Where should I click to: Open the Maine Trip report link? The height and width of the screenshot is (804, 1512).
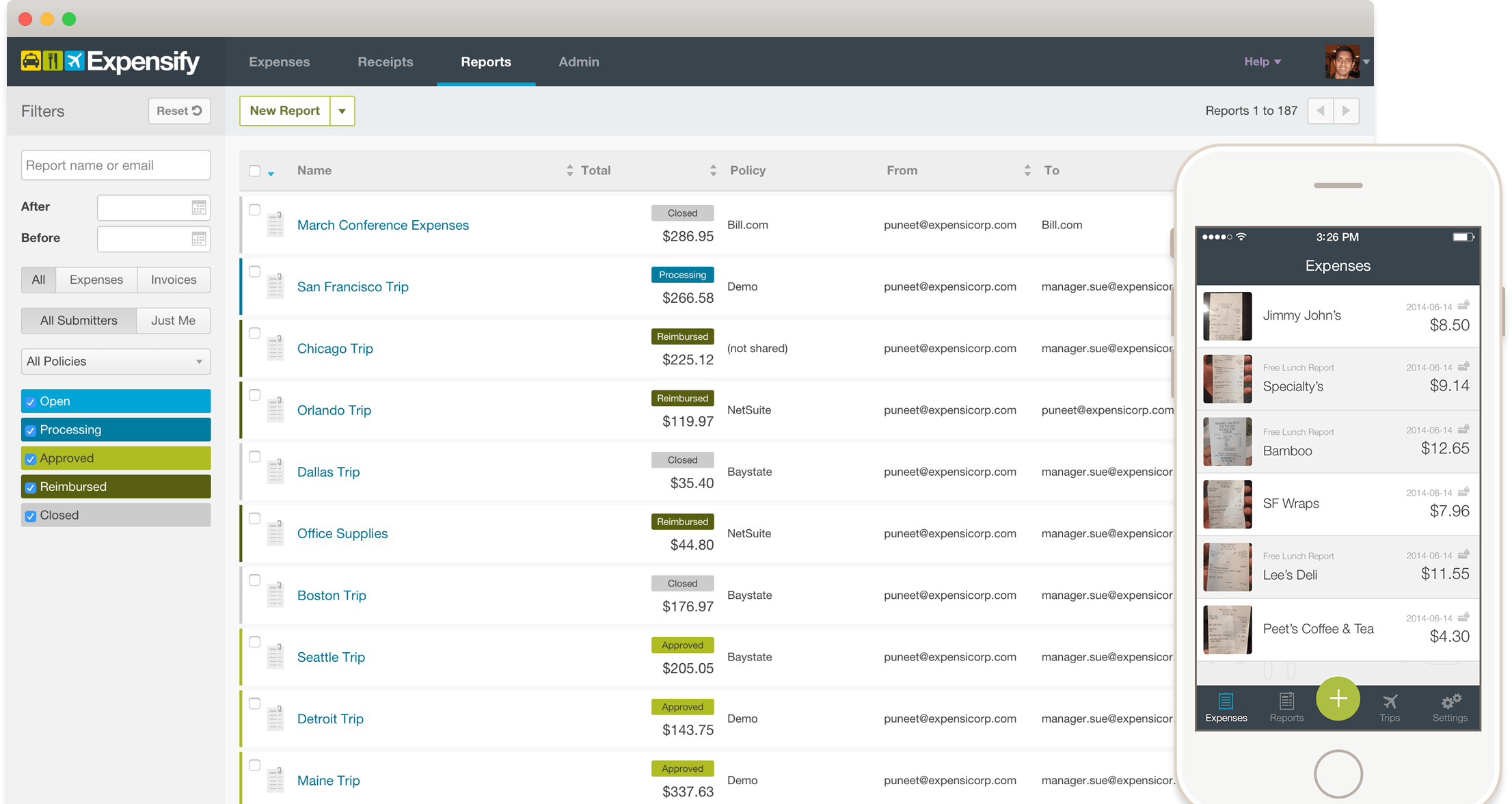(328, 780)
